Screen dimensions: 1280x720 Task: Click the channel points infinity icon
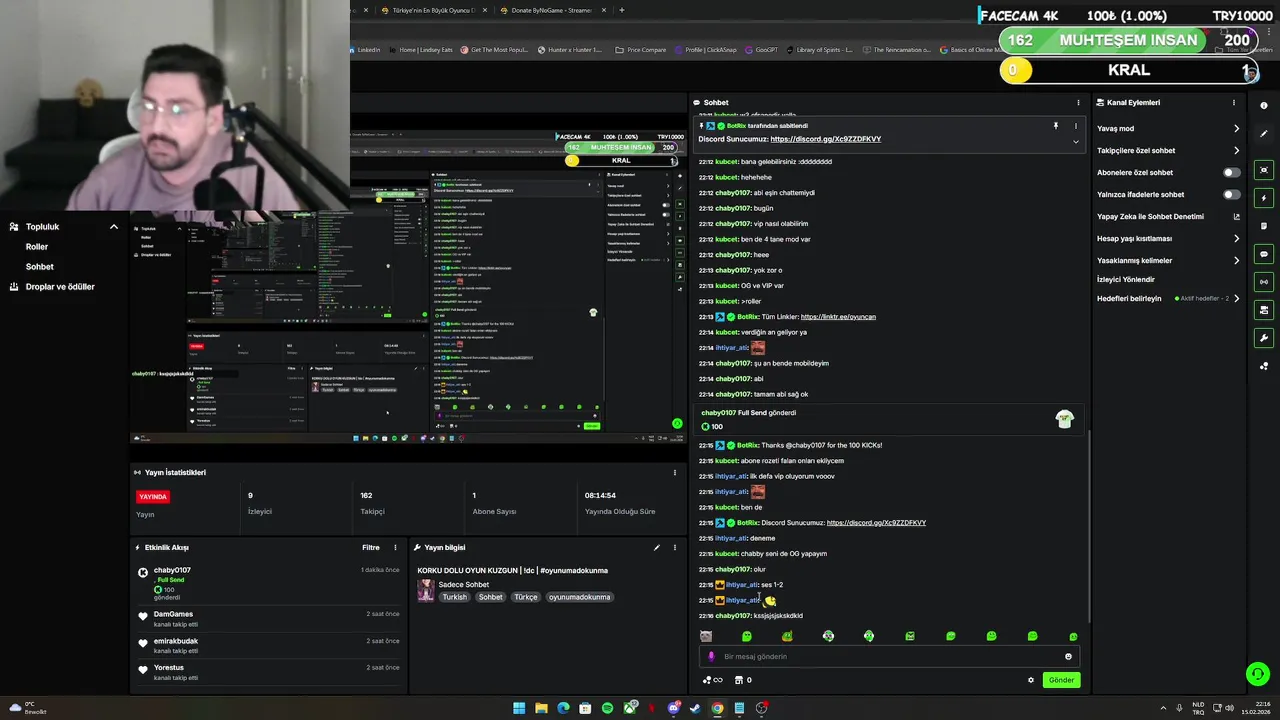(x=712, y=680)
